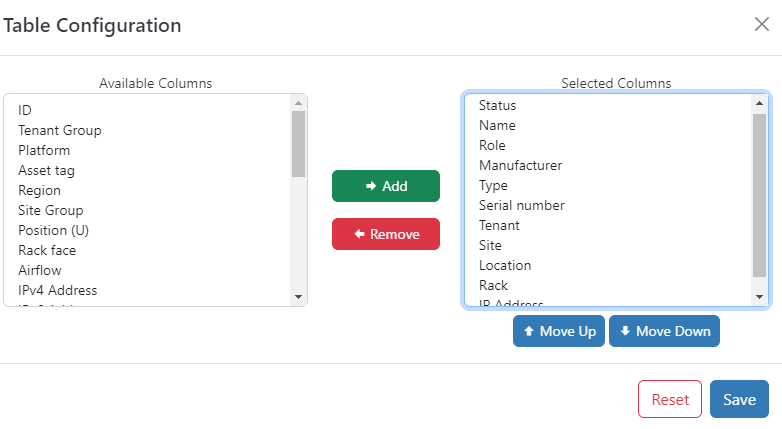Select Position (U) available column

click(x=148, y=230)
